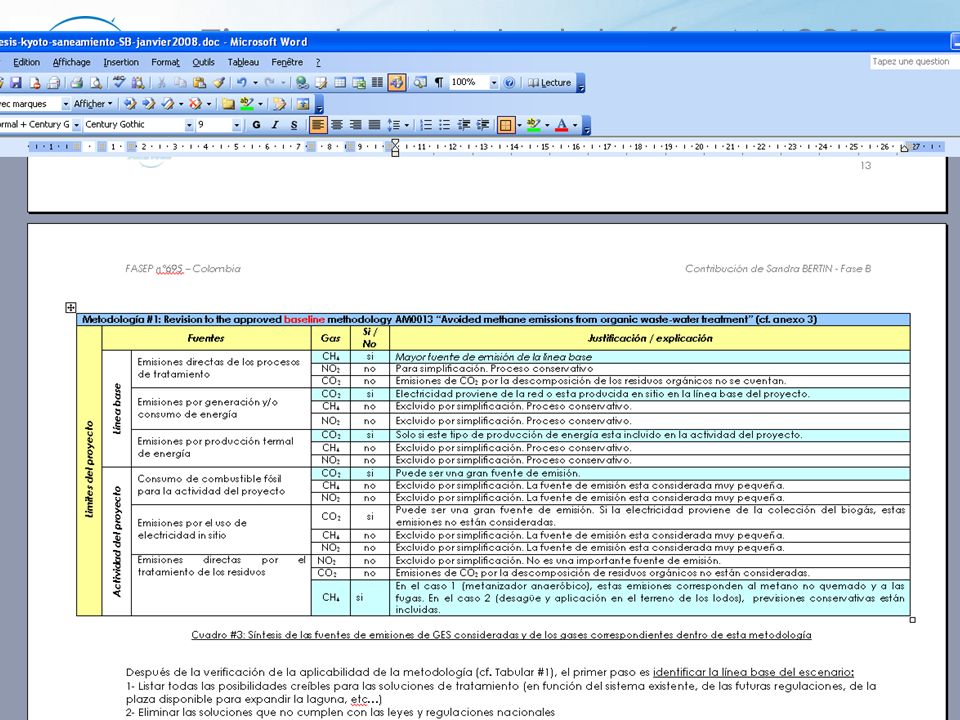Image resolution: width=960 pixels, height=720 pixels.
Task: Undo the last action
Action: click(242, 83)
